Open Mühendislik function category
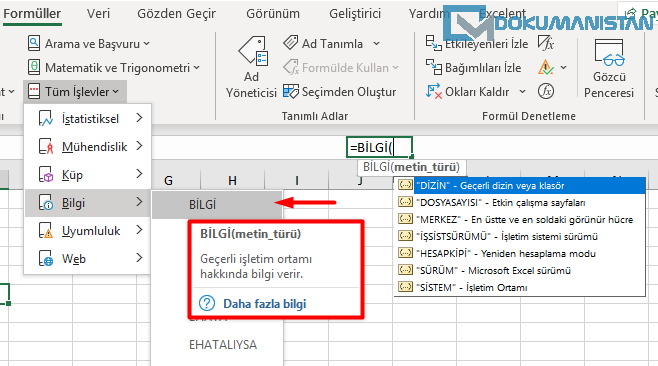 (x=88, y=146)
